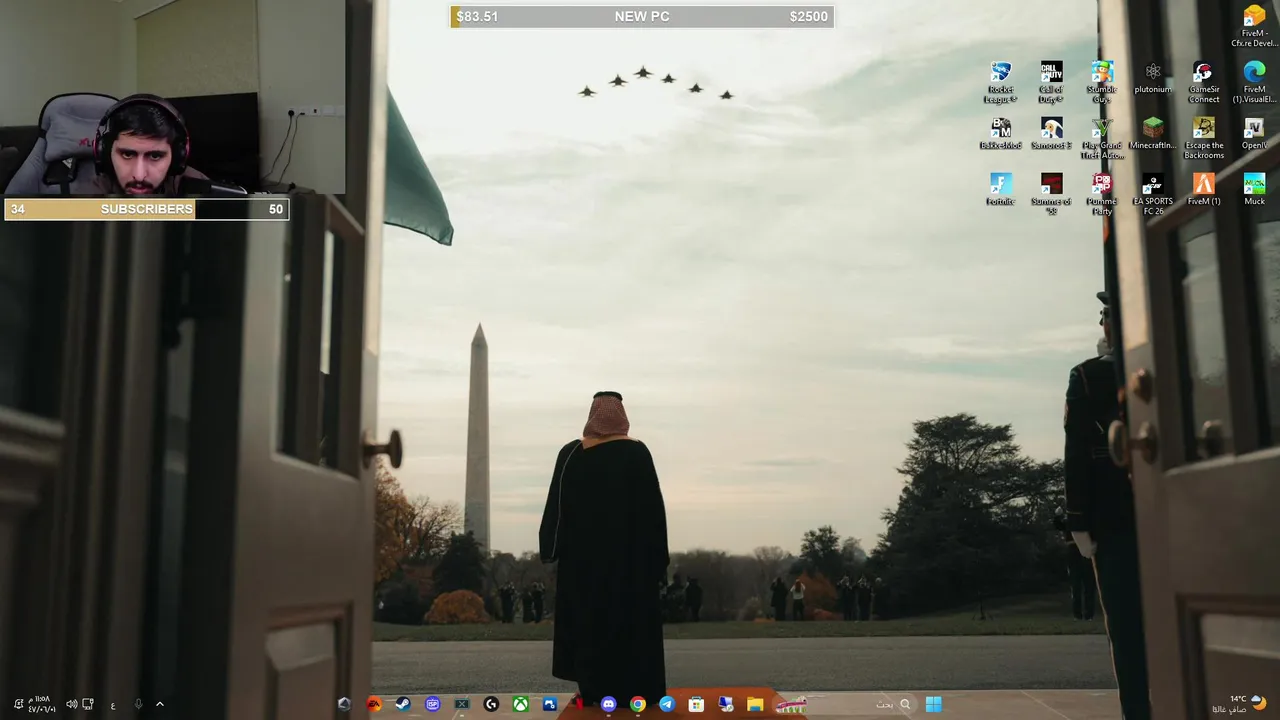Launch the EA SPORTS FC 26 shortcut

click(x=1153, y=194)
